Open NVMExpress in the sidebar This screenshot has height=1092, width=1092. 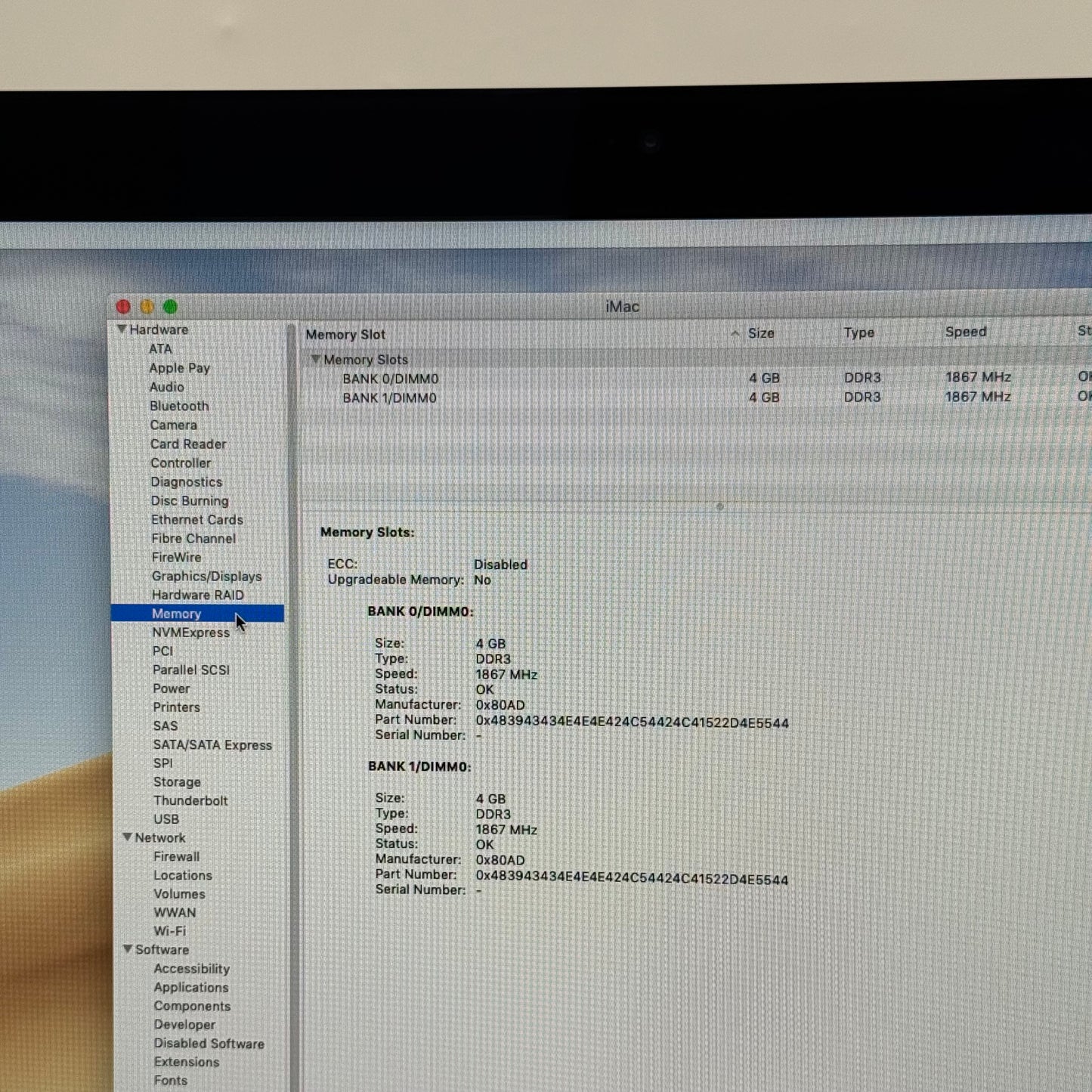191,633
